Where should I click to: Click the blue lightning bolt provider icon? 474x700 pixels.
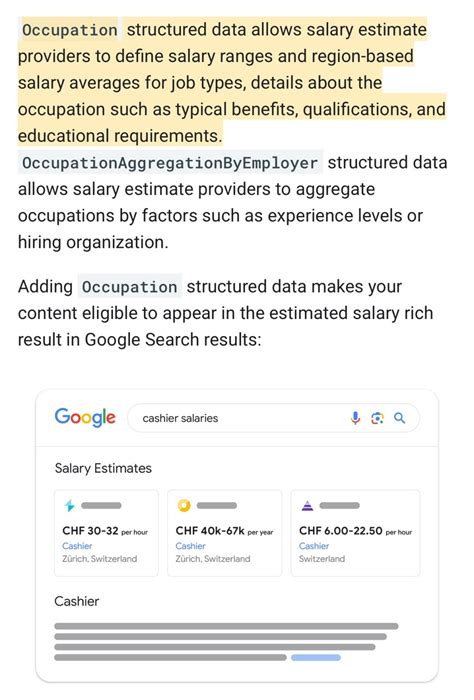70,506
